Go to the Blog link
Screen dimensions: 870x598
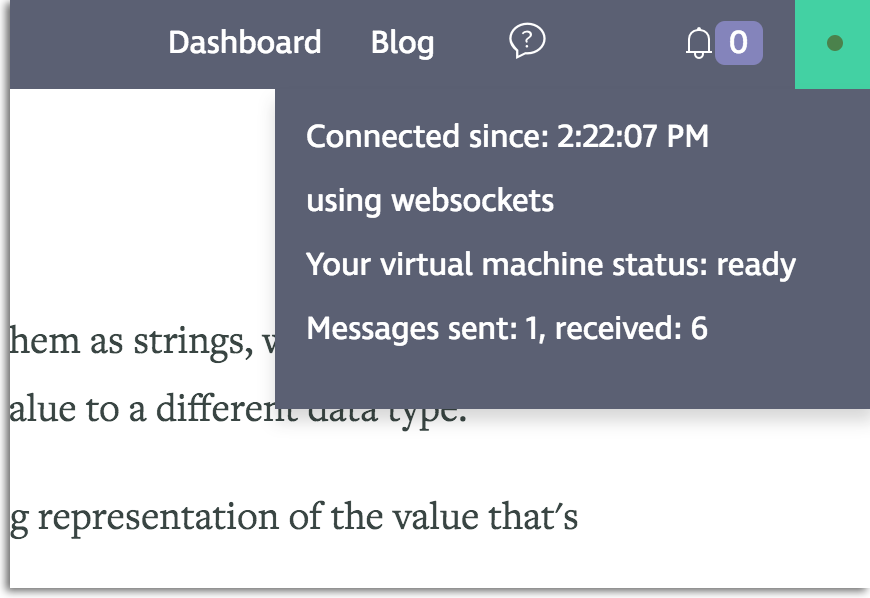[402, 43]
